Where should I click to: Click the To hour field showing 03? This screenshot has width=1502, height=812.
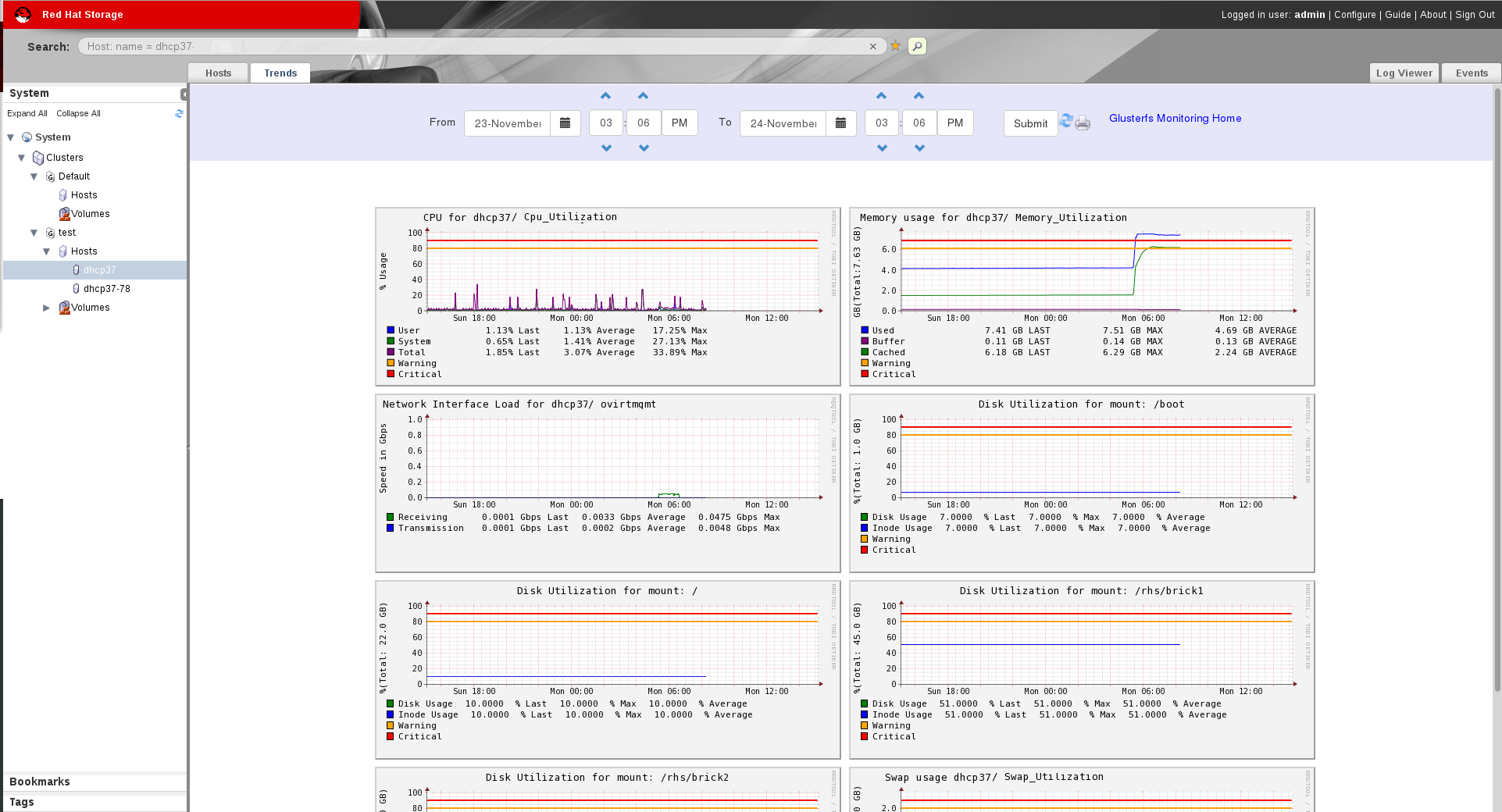[x=882, y=123]
